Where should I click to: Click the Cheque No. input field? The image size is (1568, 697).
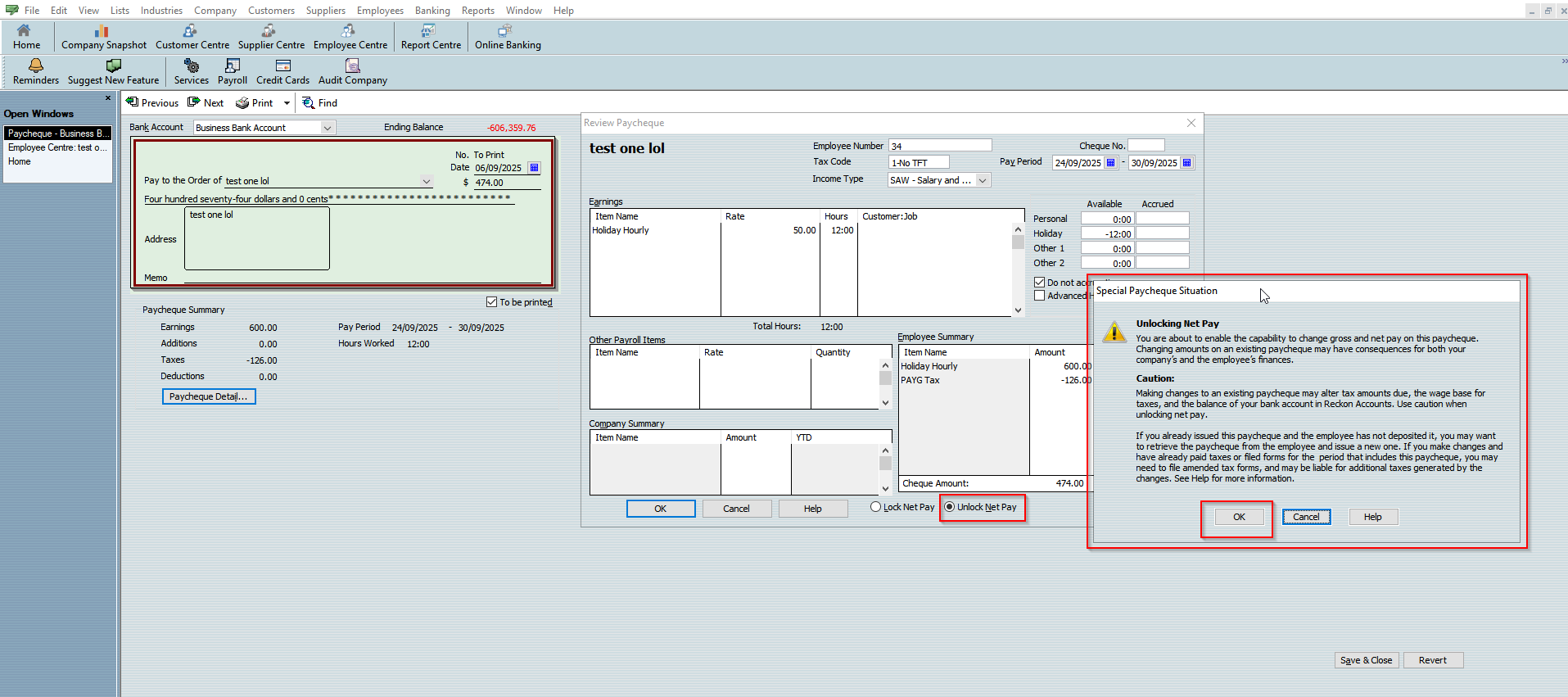point(1146,146)
